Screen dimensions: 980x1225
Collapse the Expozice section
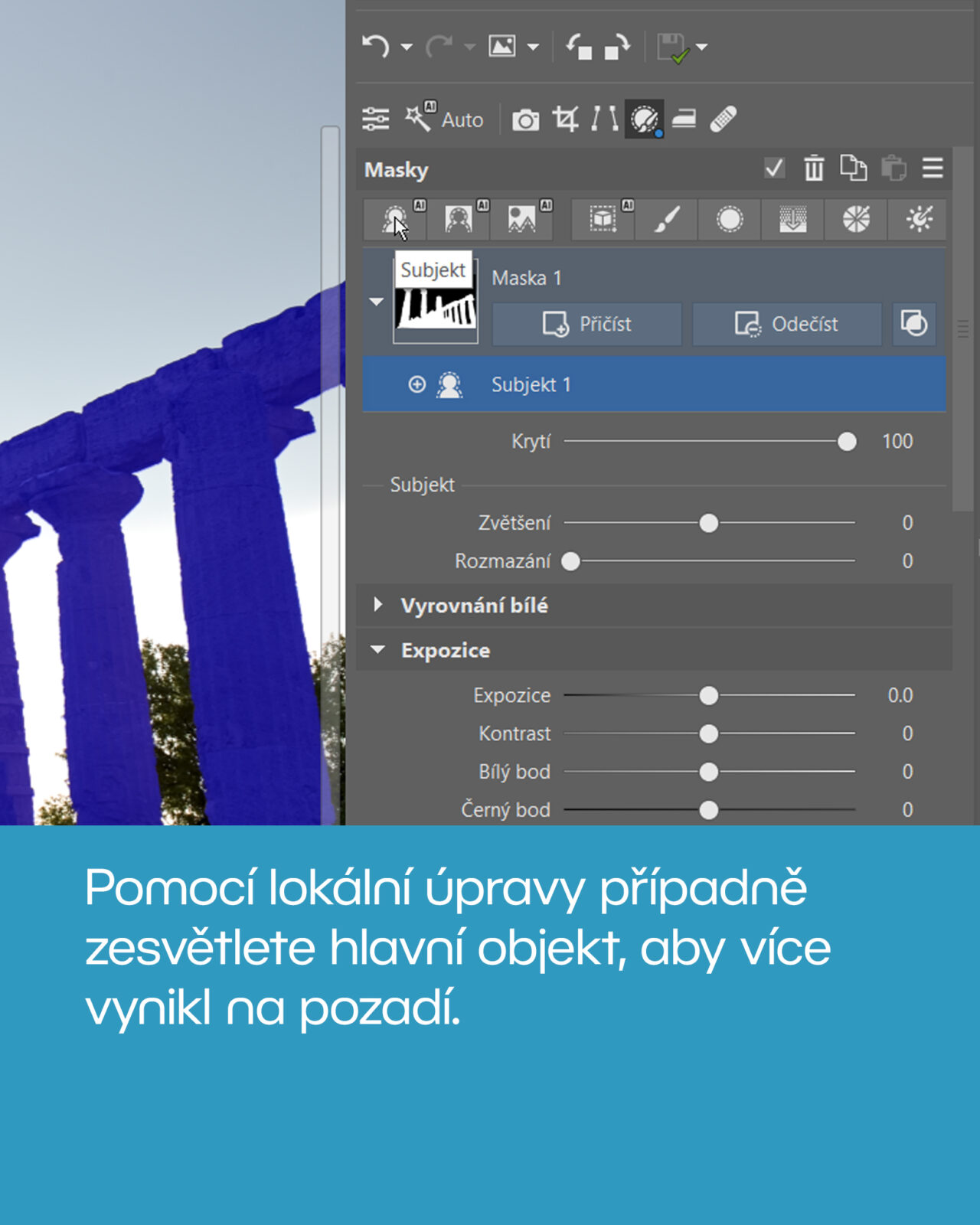coord(377,650)
